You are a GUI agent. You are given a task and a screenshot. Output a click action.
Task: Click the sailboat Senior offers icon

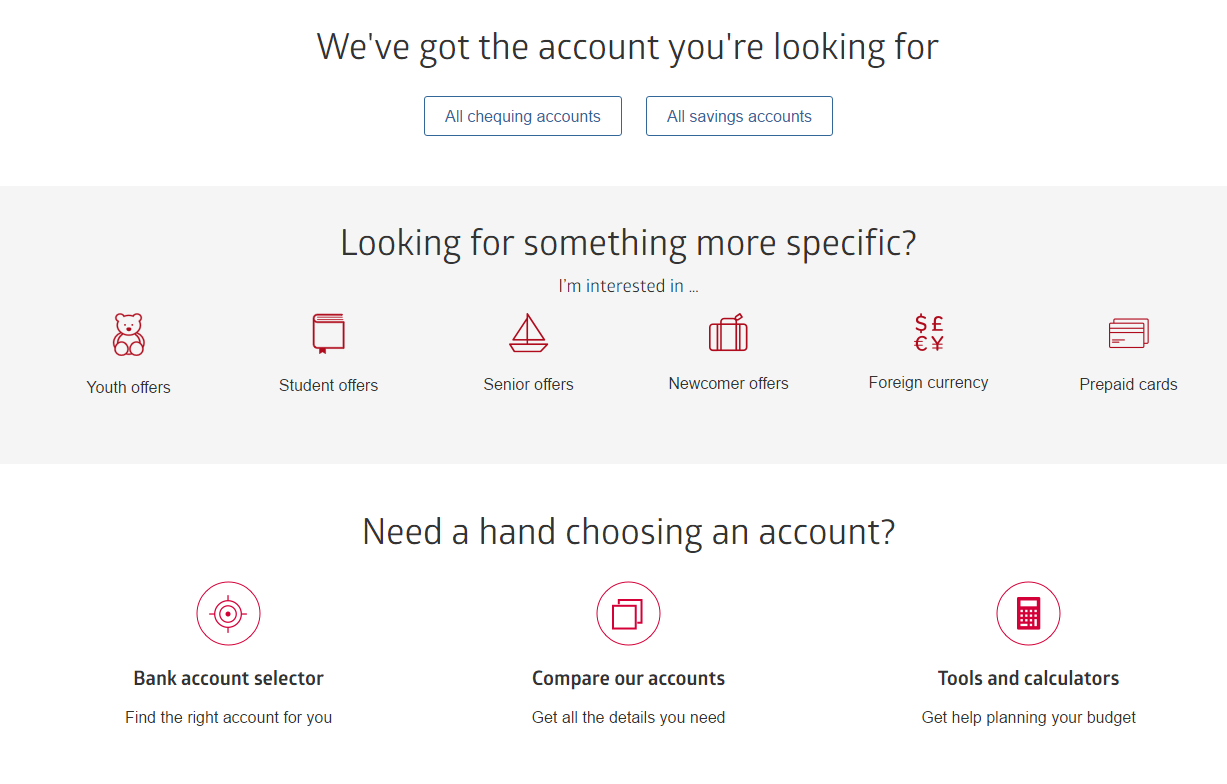[x=528, y=333]
